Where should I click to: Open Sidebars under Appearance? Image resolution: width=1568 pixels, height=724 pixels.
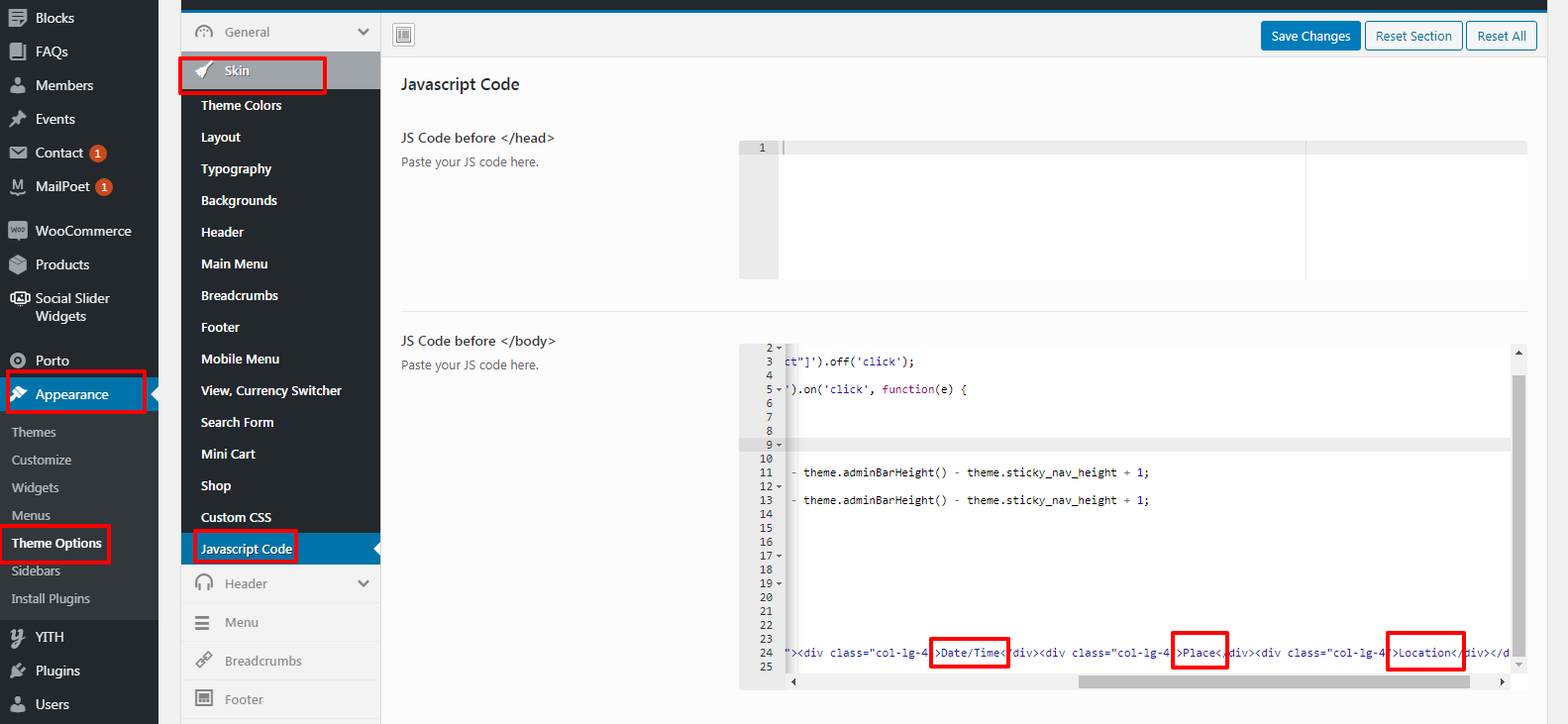coord(36,570)
